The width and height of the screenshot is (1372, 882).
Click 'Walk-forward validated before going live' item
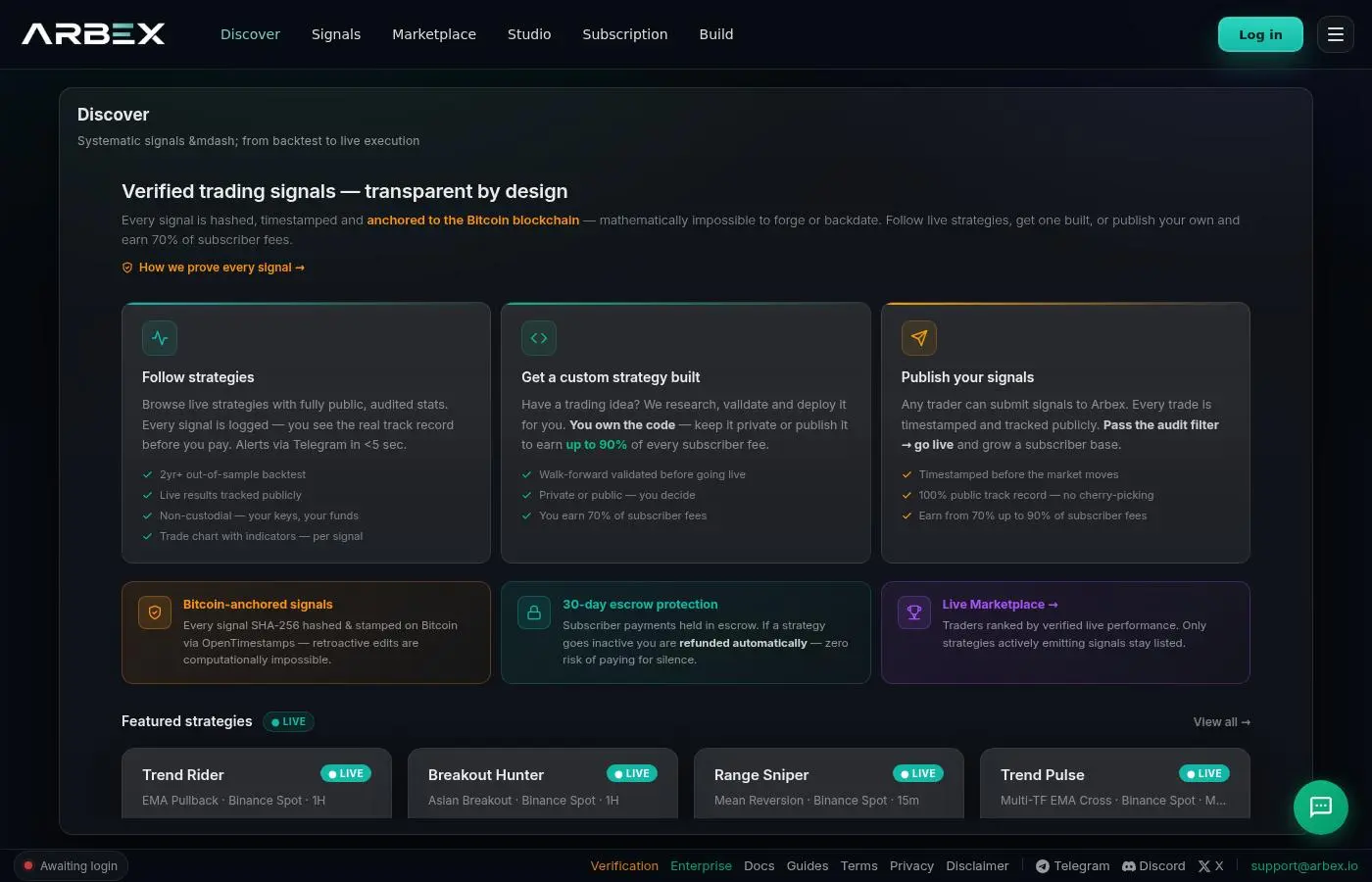tap(642, 474)
